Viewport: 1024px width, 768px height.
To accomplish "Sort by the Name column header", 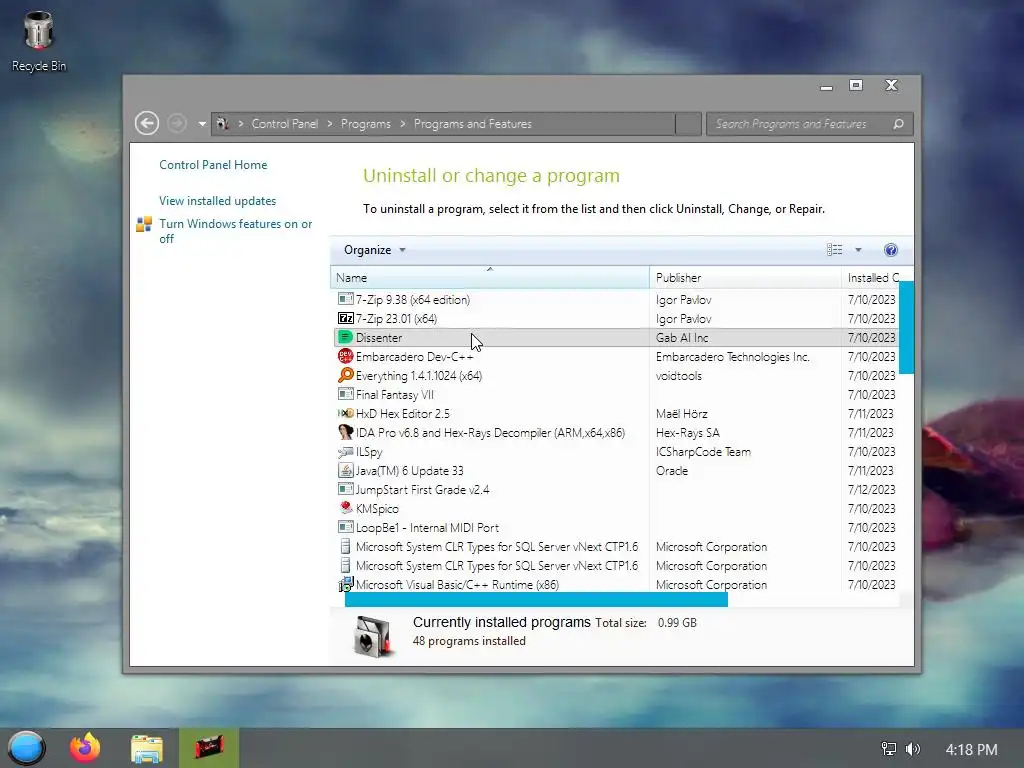I will pyautogui.click(x=490, y=278).
